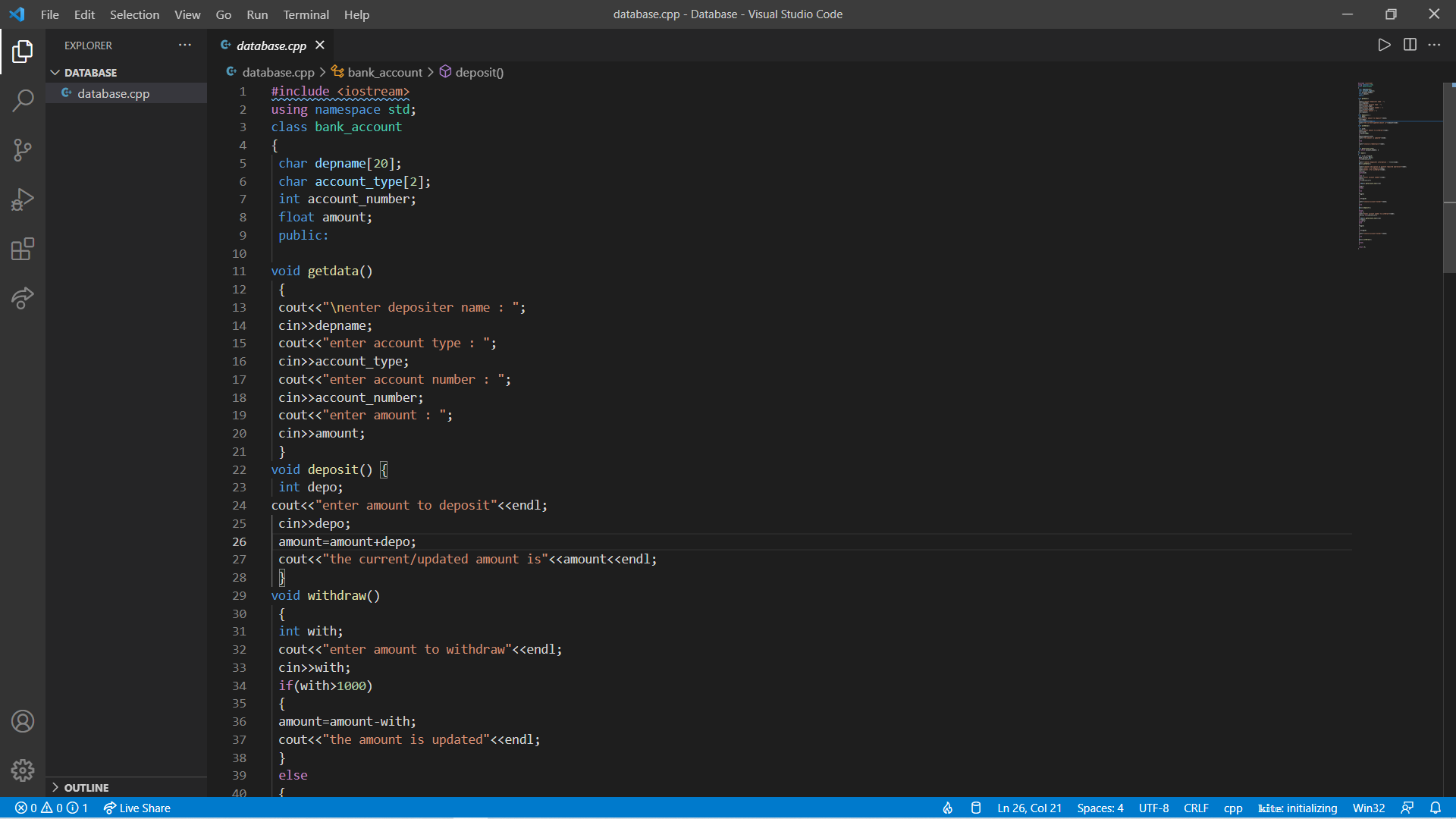Open the Live Share activity icon

(23, 298)
